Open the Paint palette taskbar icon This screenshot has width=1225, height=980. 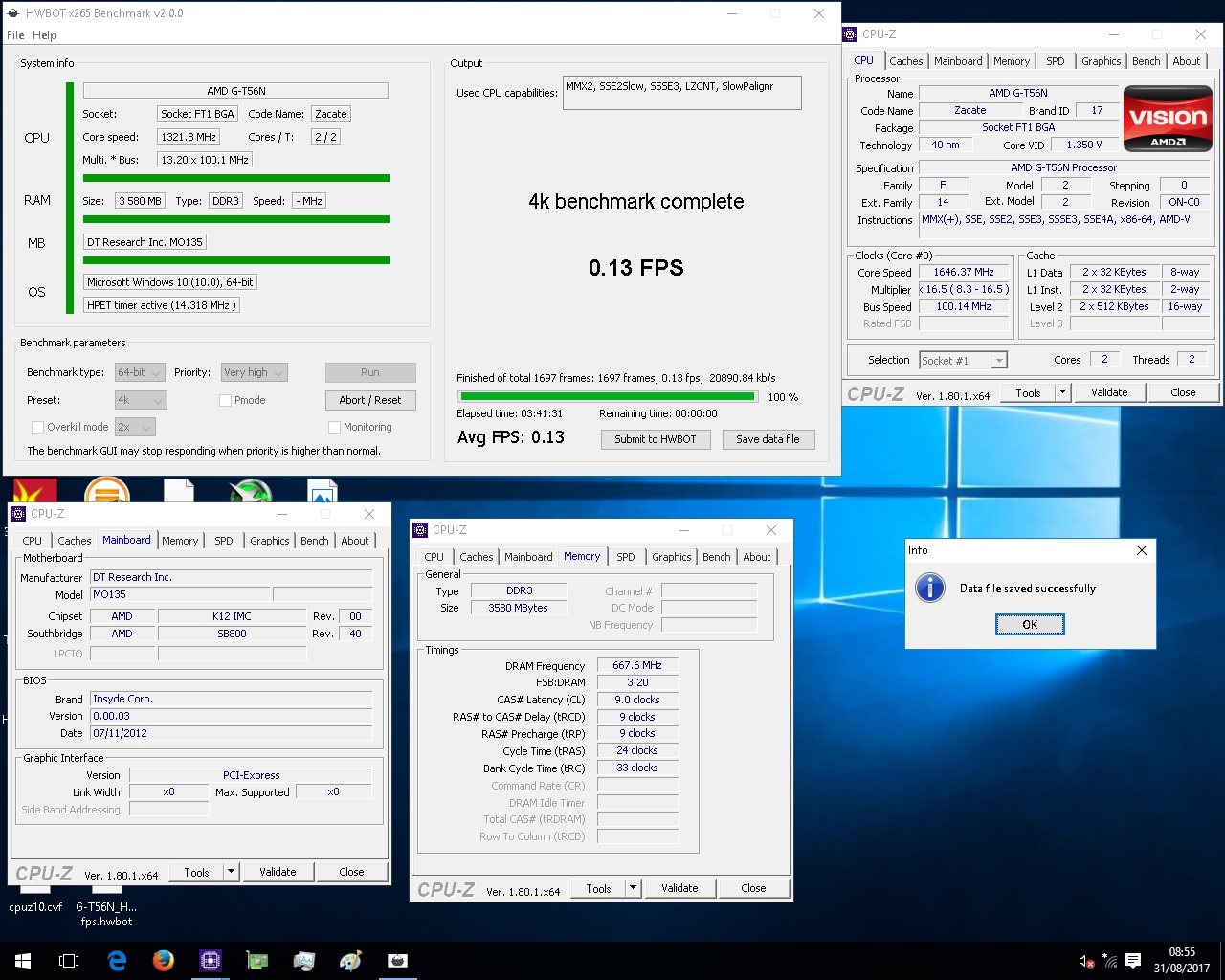[351, 960]
